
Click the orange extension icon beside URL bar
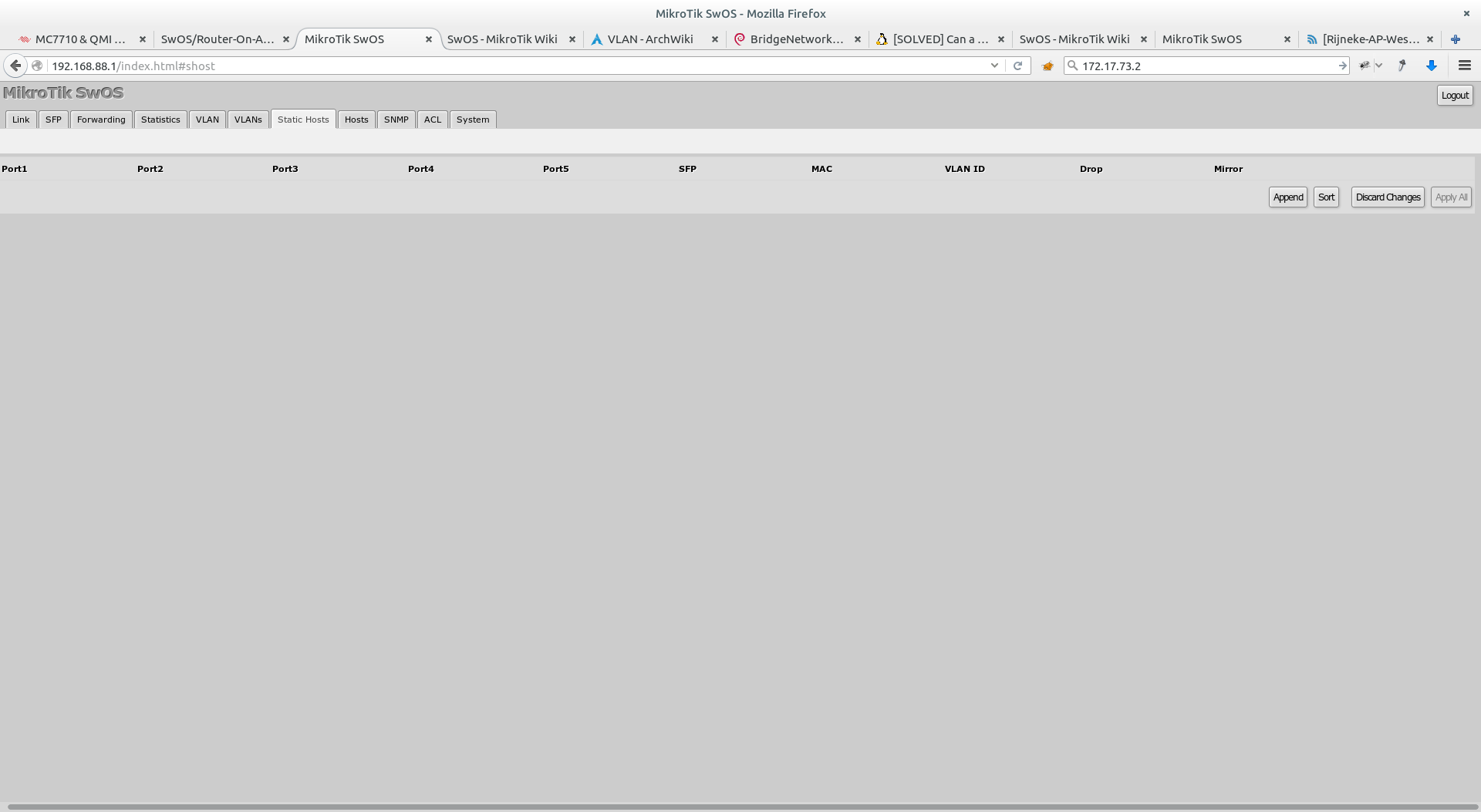tap(1047, 66)
